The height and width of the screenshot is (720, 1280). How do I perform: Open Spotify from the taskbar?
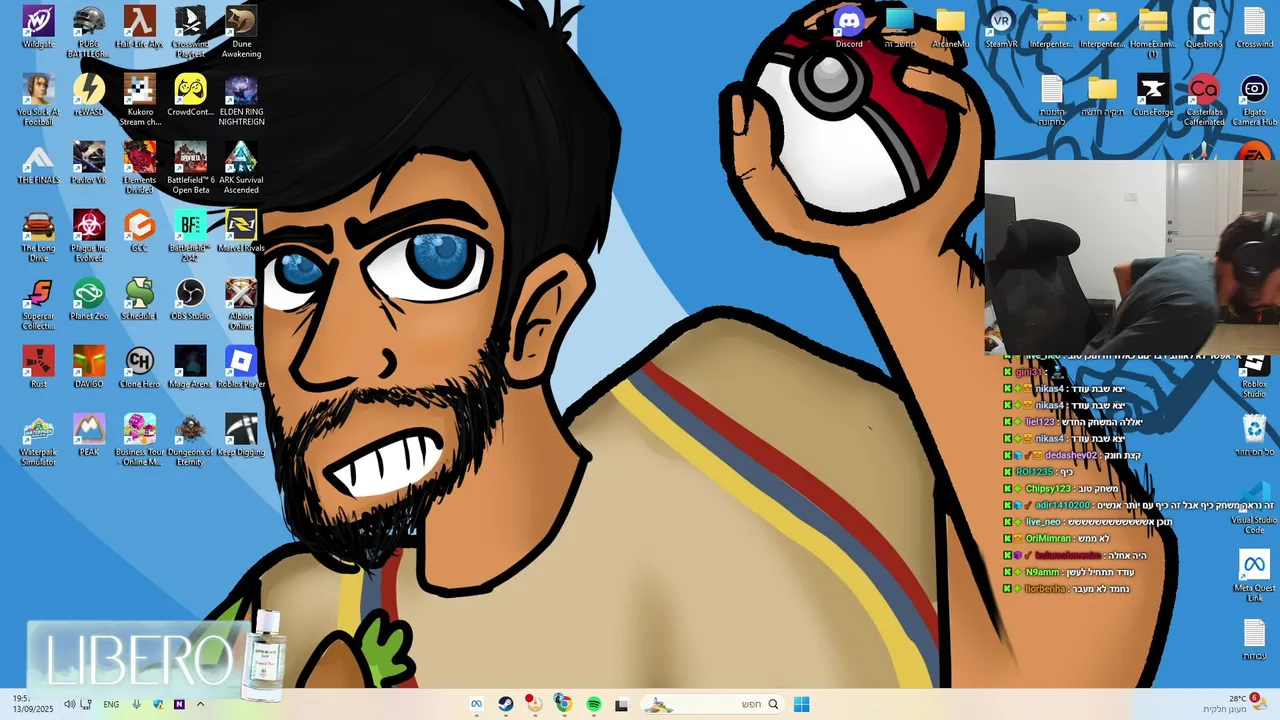(594, 704)
